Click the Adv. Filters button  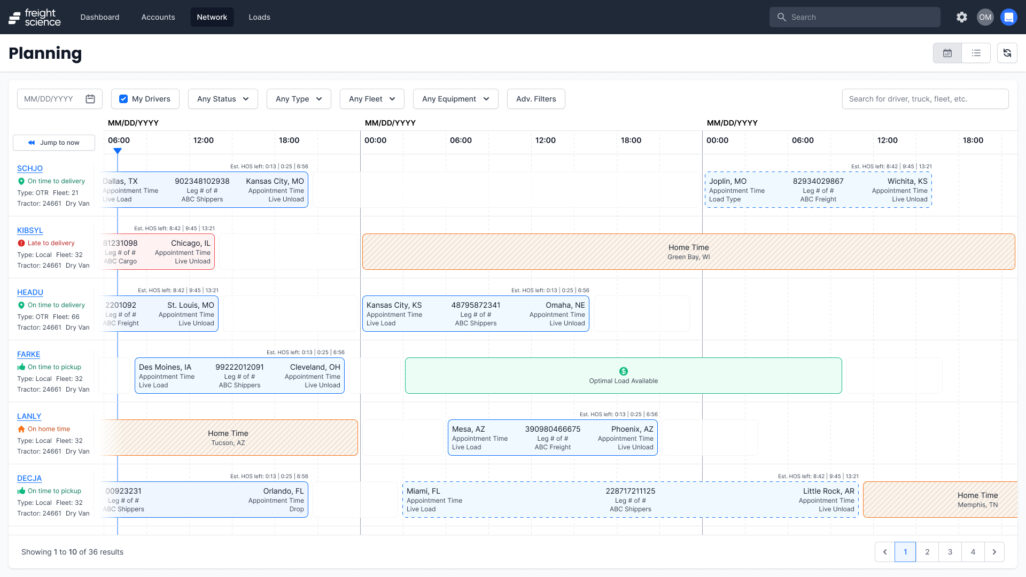pyautogui.click(x=536, y=99)
